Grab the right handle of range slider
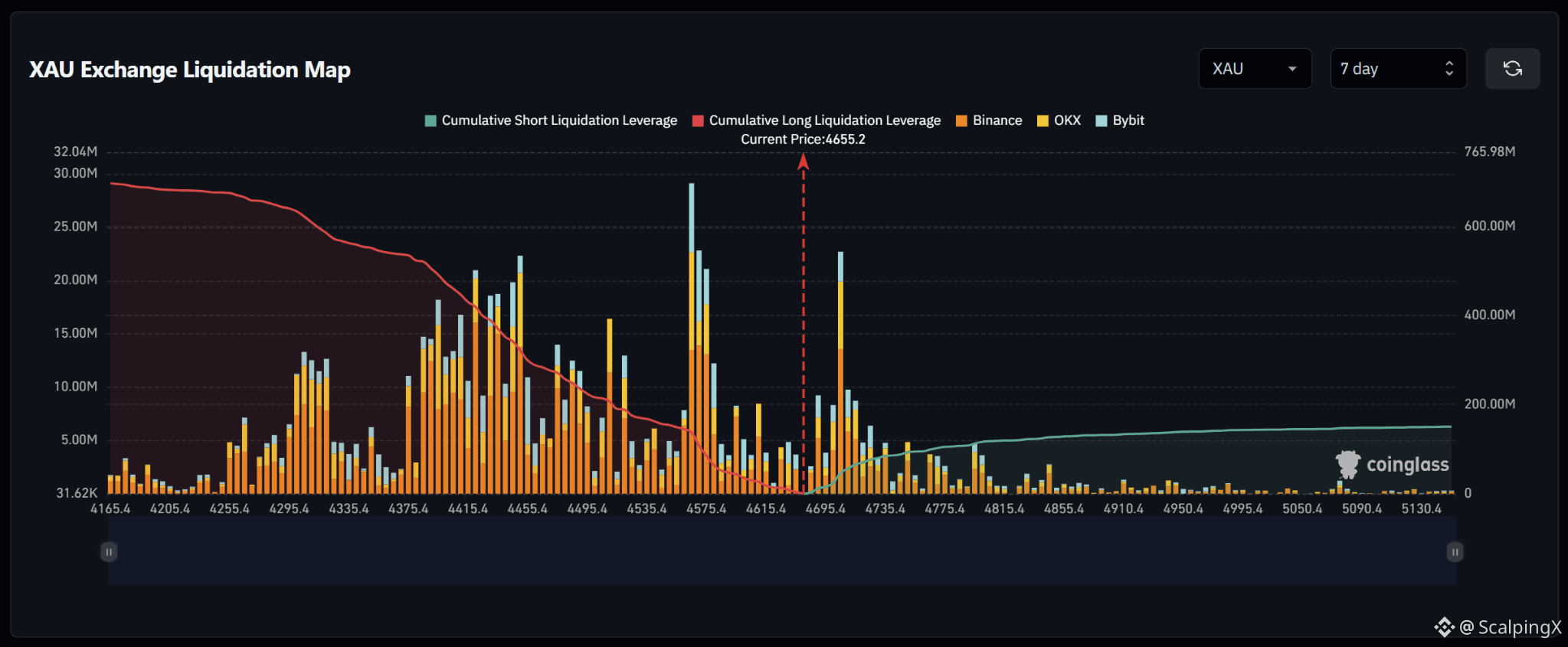1568x647 pixels. pos(1455,551)
